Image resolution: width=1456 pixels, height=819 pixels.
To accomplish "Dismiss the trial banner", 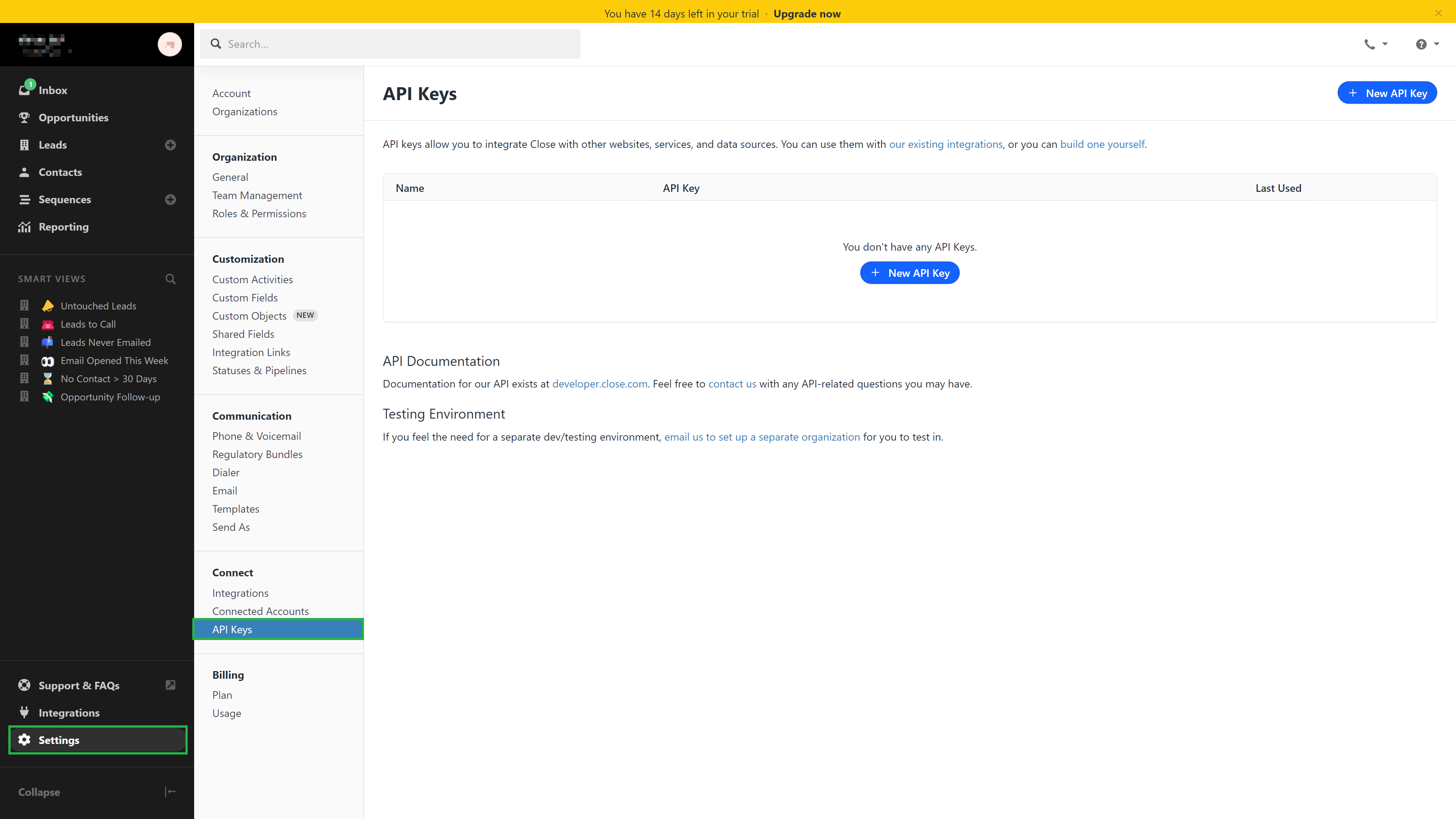I will (x=1438, y=13).
